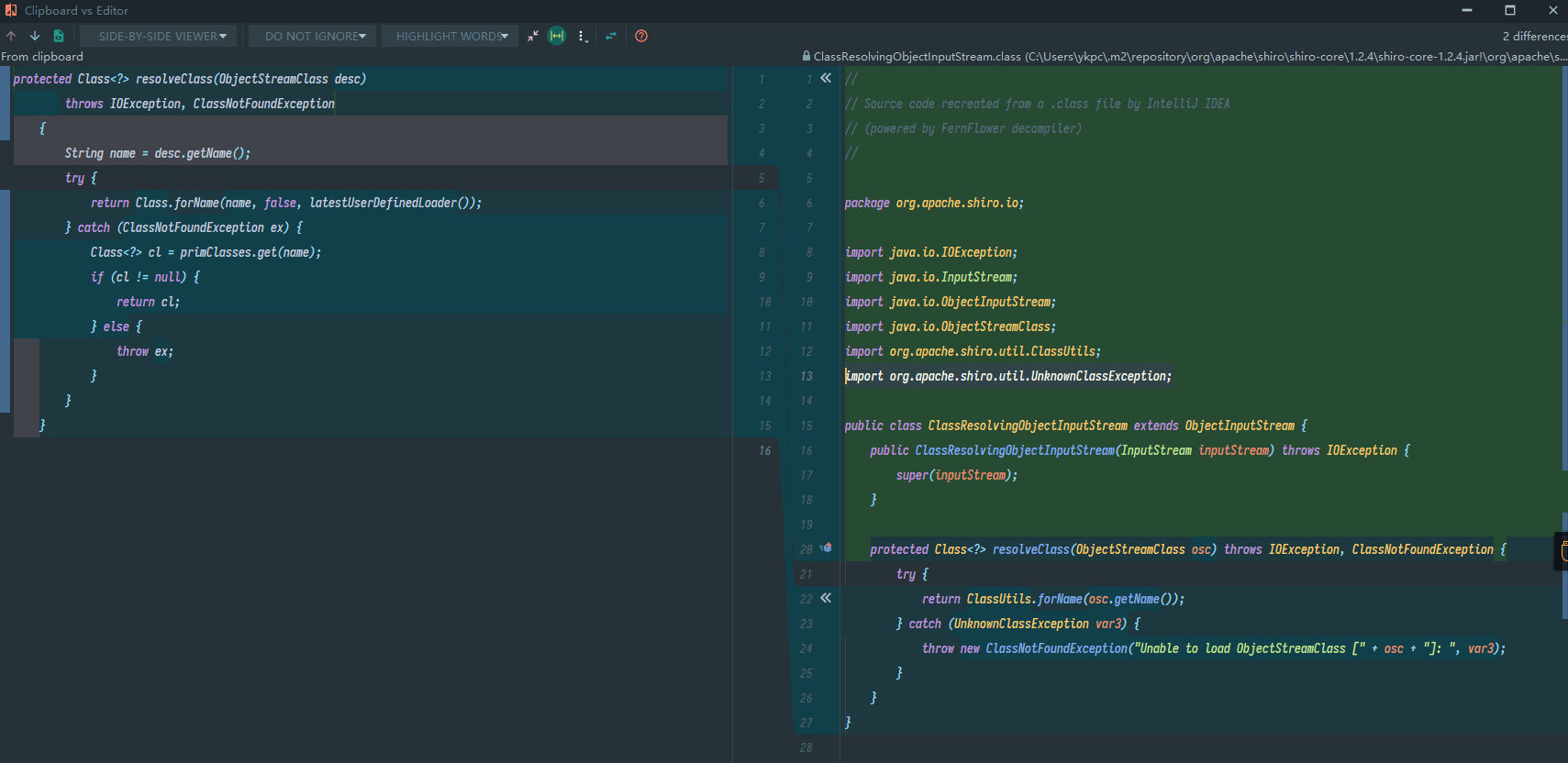Image resolution: width=1568 pixels, height=763 pixels.
Task: Click the 'public class ClassResolvingObjectInputStream' declaration
Action: point(1075,426)
